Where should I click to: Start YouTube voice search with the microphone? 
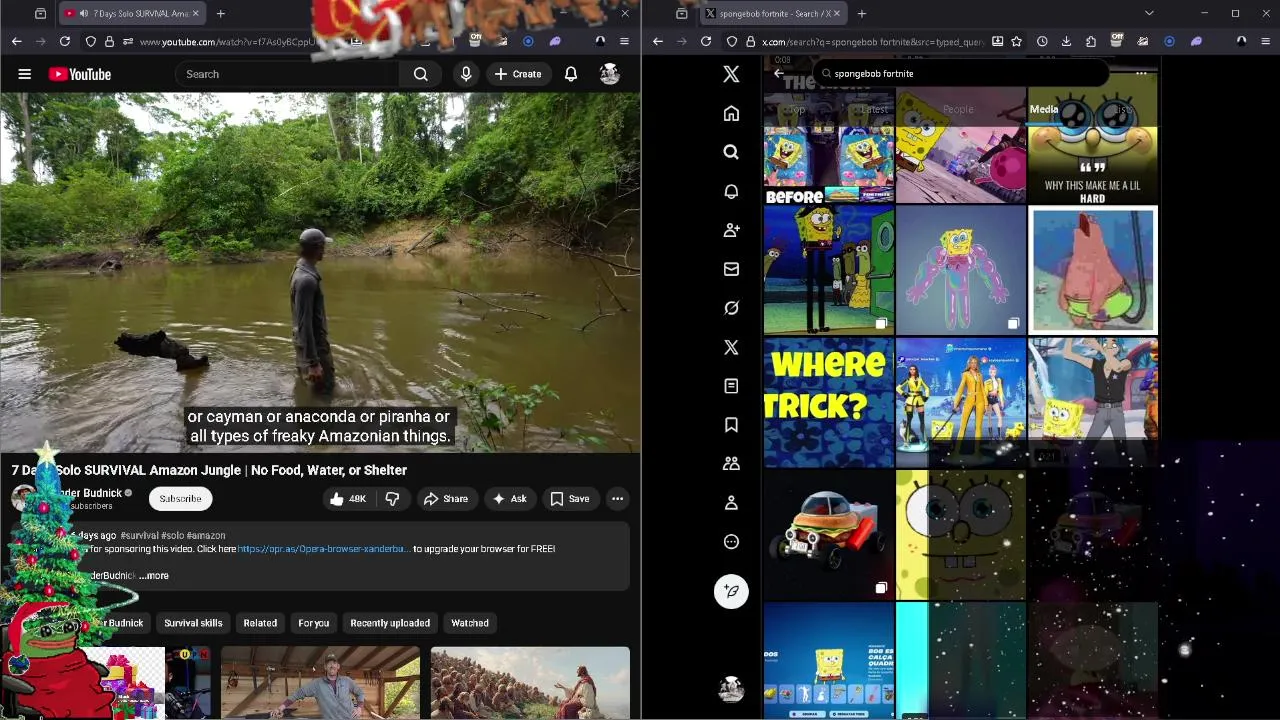pos(466,74)
